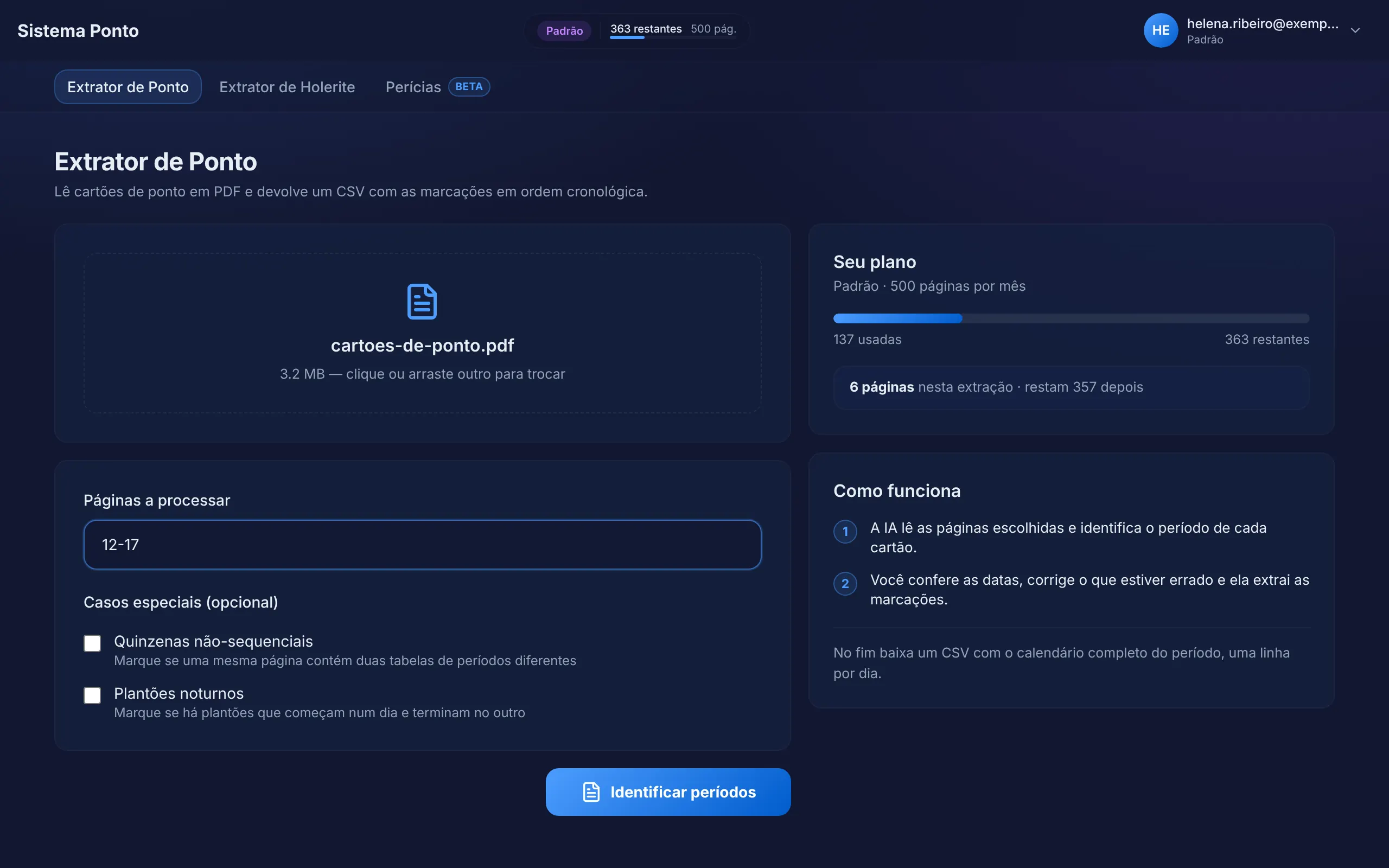
Task: Click the step 1 circle in Como funciona
Action: [845, 532]
